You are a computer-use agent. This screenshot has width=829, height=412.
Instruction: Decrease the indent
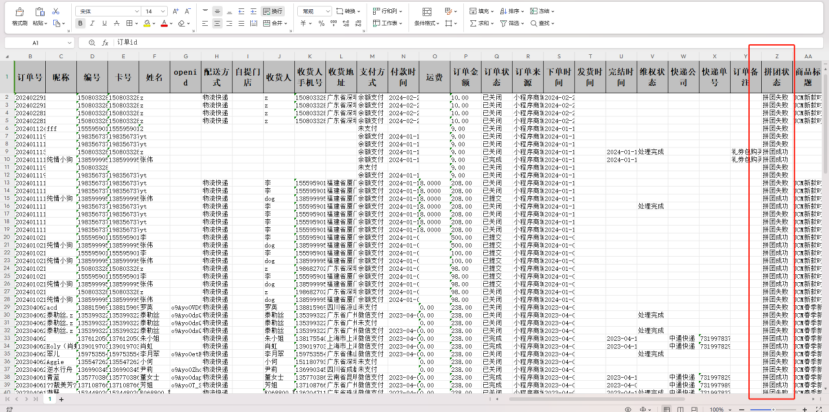pos(241,11)
